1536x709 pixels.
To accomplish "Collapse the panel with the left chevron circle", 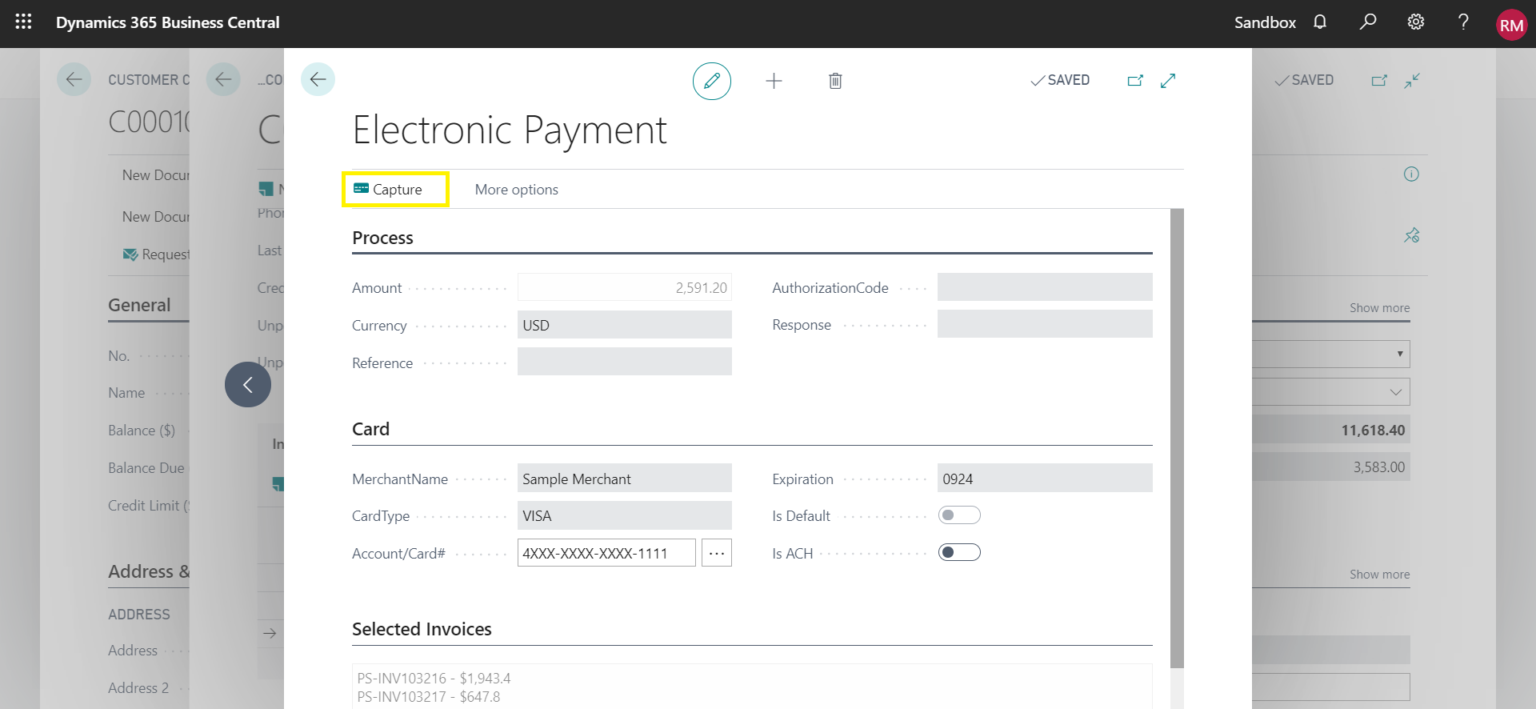I will tap(248, 384).
